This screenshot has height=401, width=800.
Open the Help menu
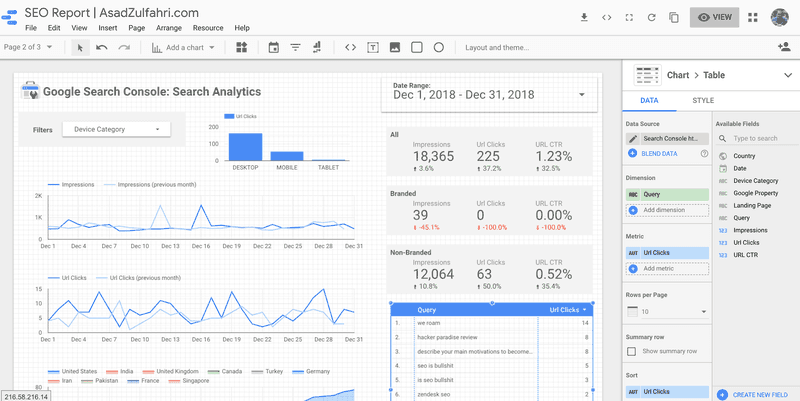(x=242, y=28)
